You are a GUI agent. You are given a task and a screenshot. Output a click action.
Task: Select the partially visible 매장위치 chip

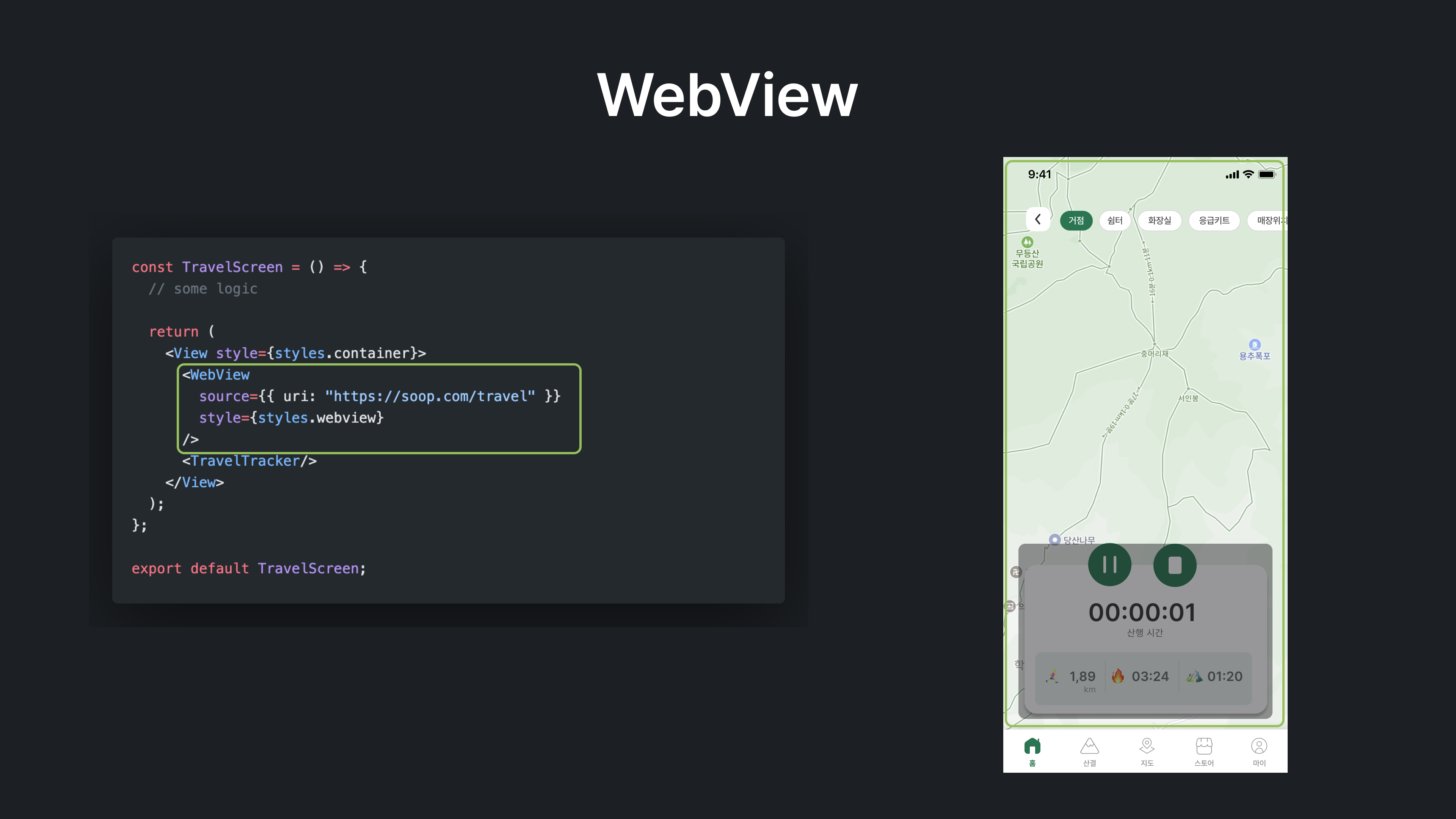point(1269,220)
